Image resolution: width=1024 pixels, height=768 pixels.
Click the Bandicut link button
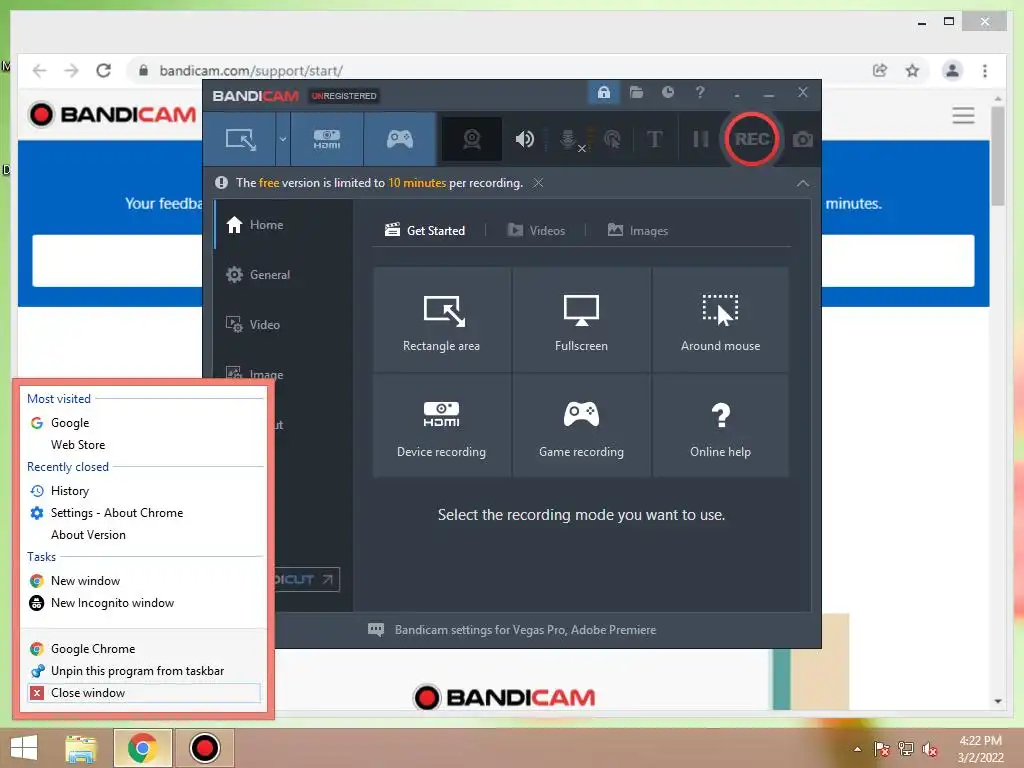tap(307, 579)
